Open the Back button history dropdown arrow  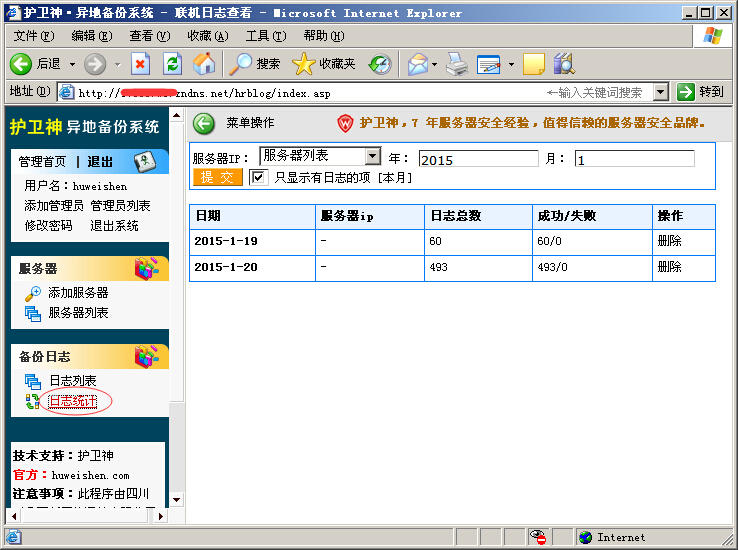pyautogui.click(x=72, y=64)
